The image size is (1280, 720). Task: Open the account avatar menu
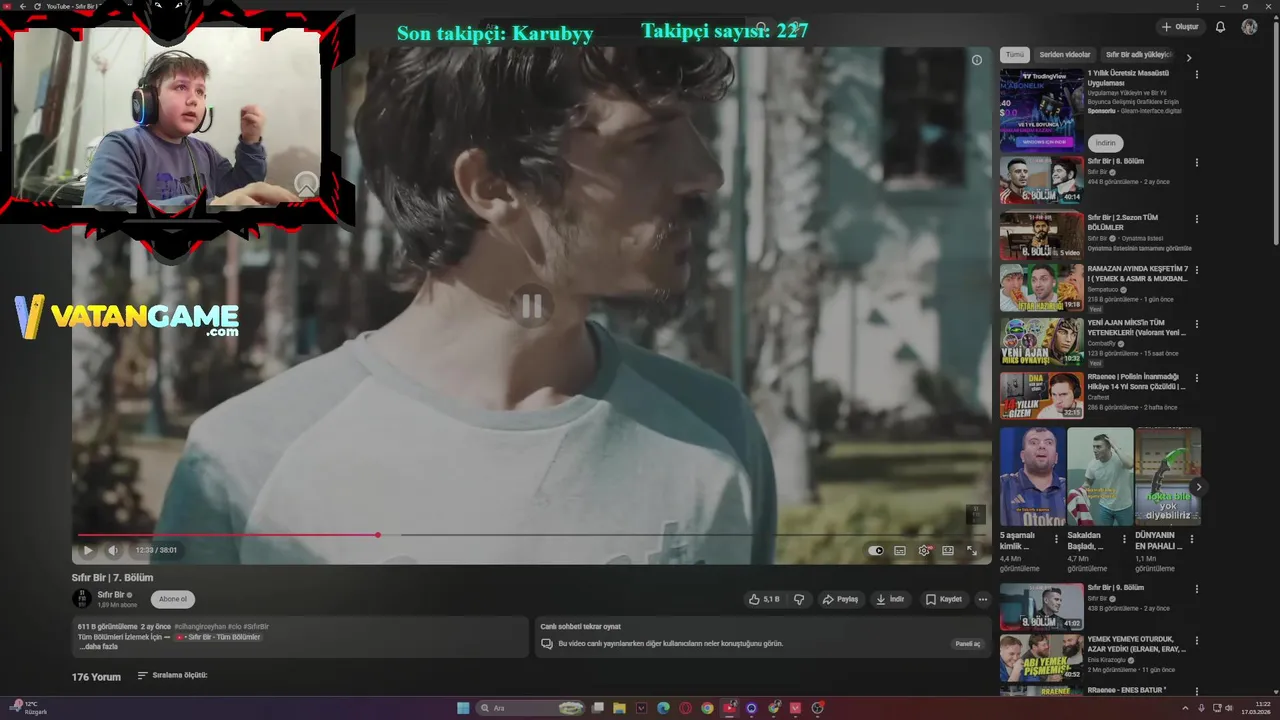pyautogui.click(x=1249, y=27)
